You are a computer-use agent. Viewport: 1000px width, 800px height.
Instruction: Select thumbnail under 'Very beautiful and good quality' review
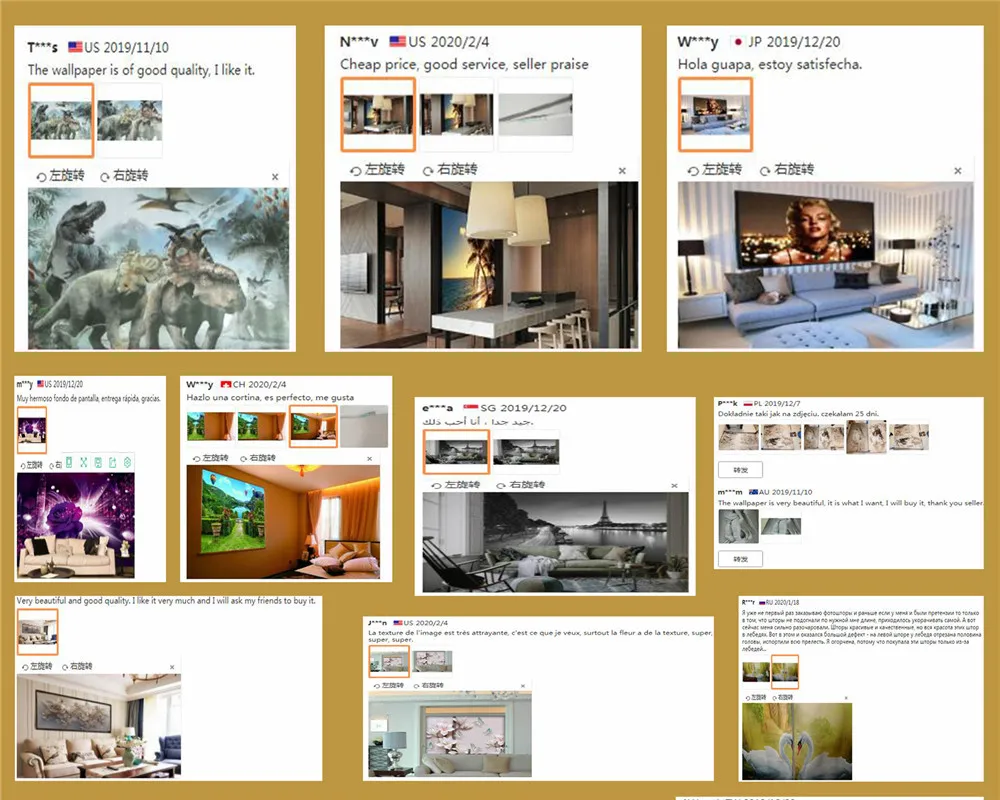38,632
